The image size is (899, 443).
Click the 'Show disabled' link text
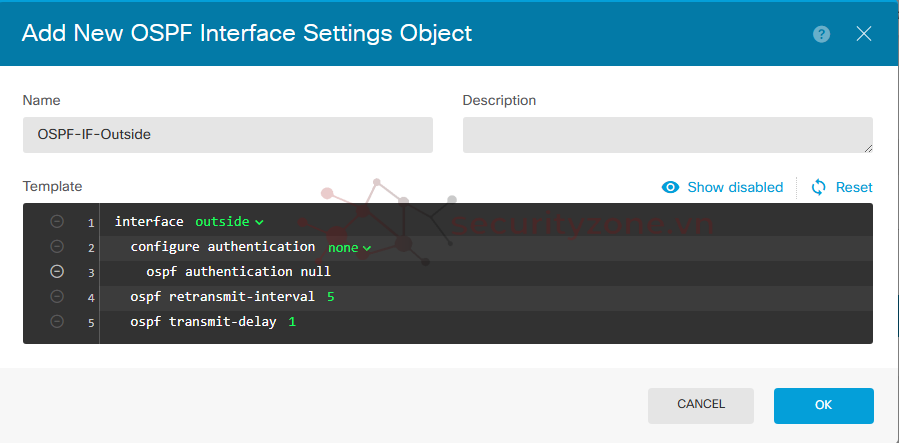[735, 187]
